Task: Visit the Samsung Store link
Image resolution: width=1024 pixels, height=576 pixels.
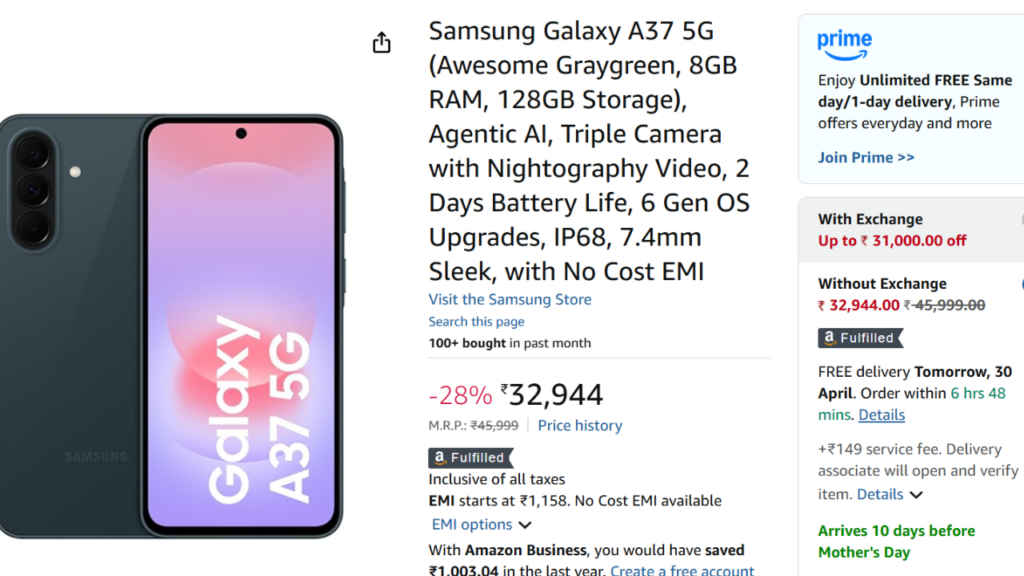Action: tap(509, 299)
